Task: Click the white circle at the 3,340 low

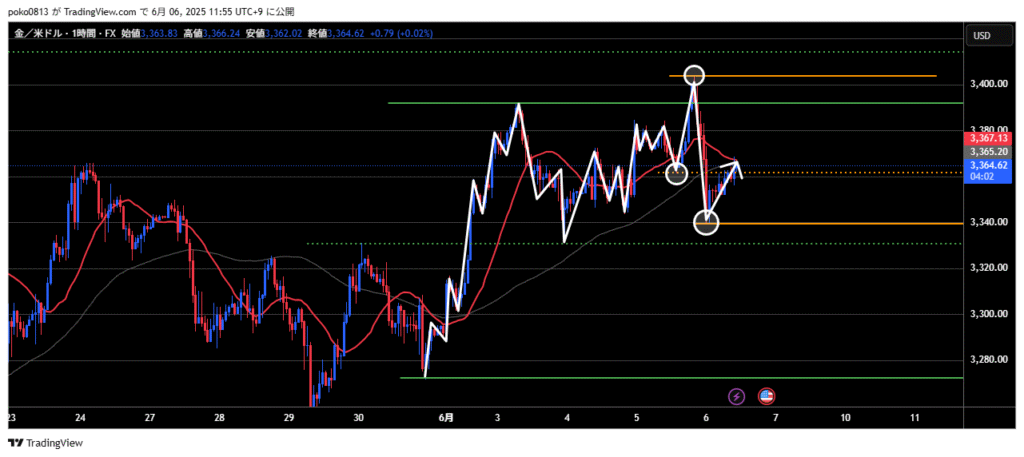Action: (706, 223)
